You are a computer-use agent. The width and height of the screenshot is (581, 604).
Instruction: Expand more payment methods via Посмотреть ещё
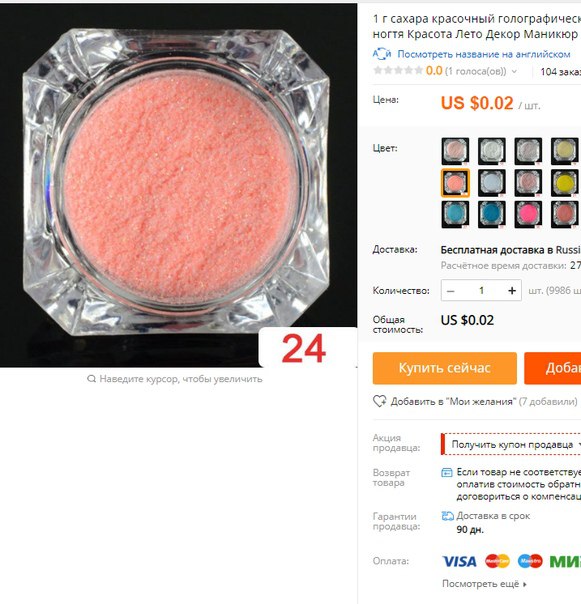(x=484, y=584)
